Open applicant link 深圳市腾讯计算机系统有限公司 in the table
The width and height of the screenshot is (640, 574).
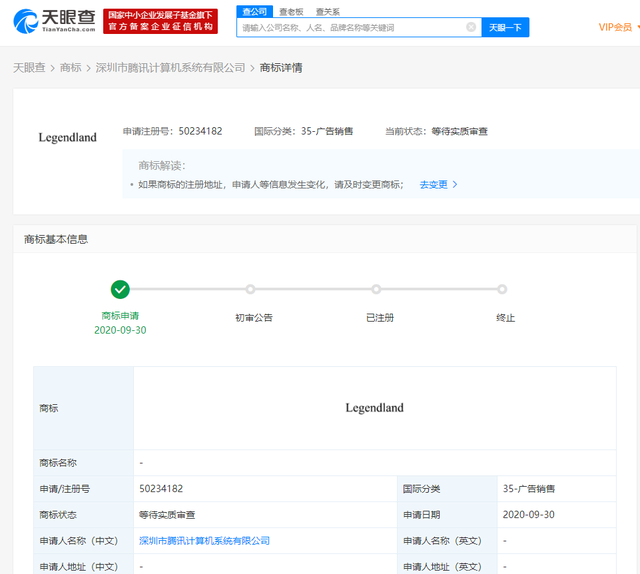pyautogui.click(x=204, y=541)
